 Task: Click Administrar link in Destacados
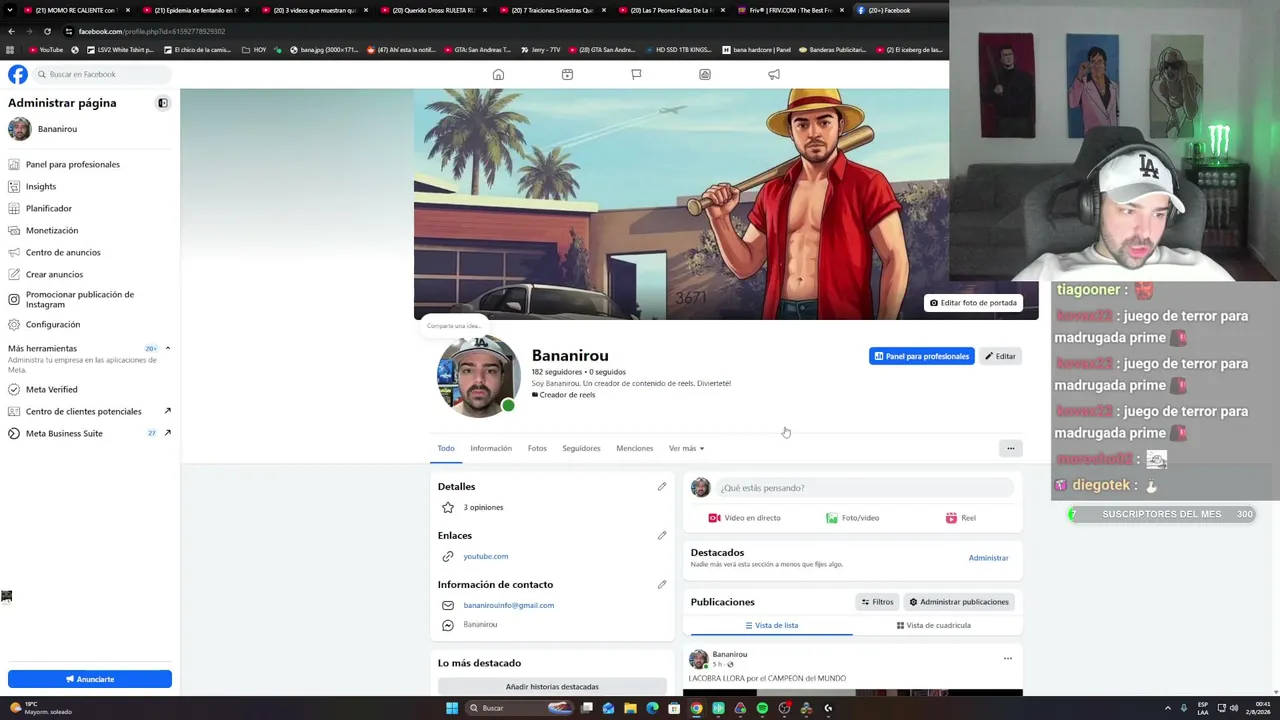click(988, 558)
